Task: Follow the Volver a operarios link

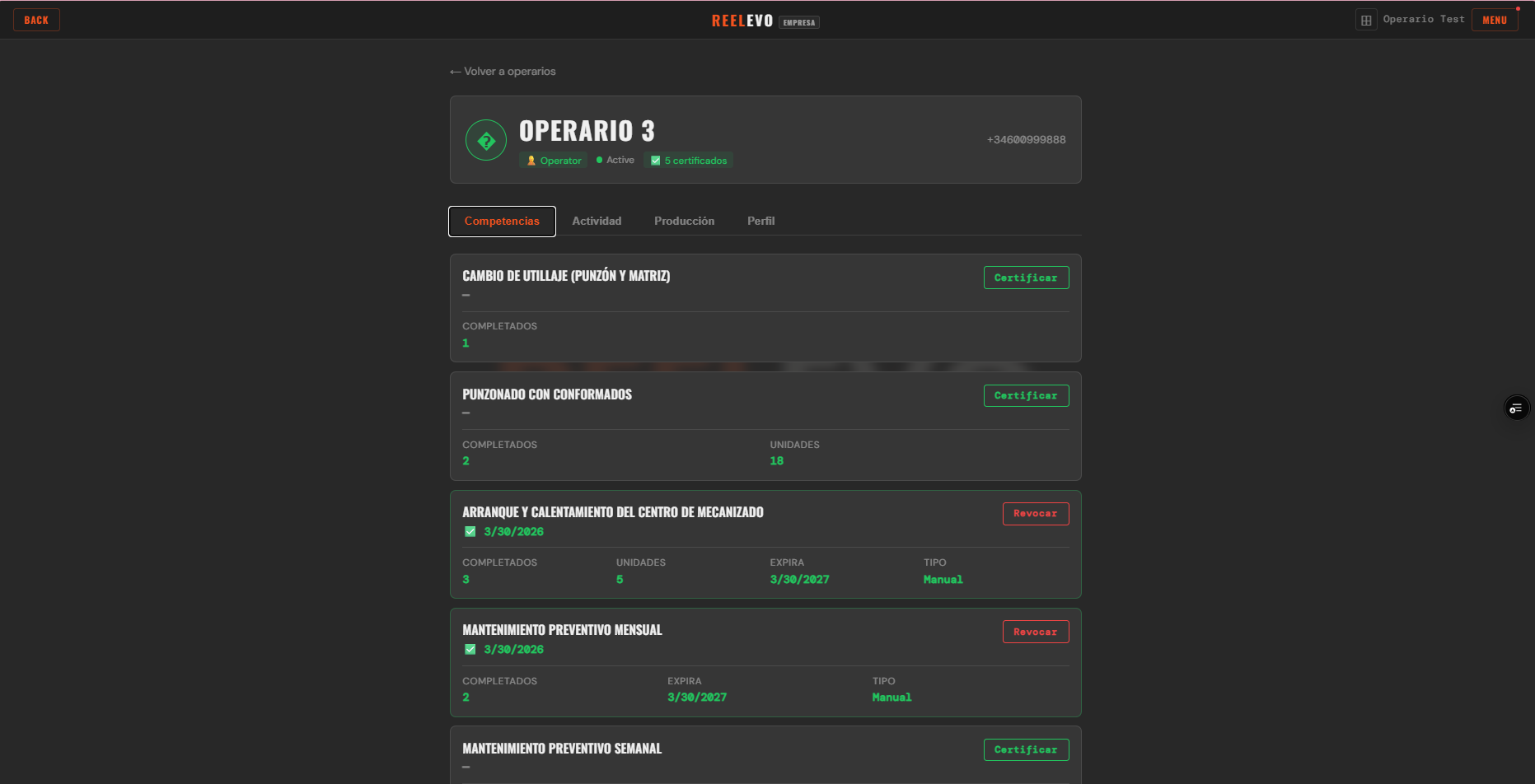Action: coord(502,72)
